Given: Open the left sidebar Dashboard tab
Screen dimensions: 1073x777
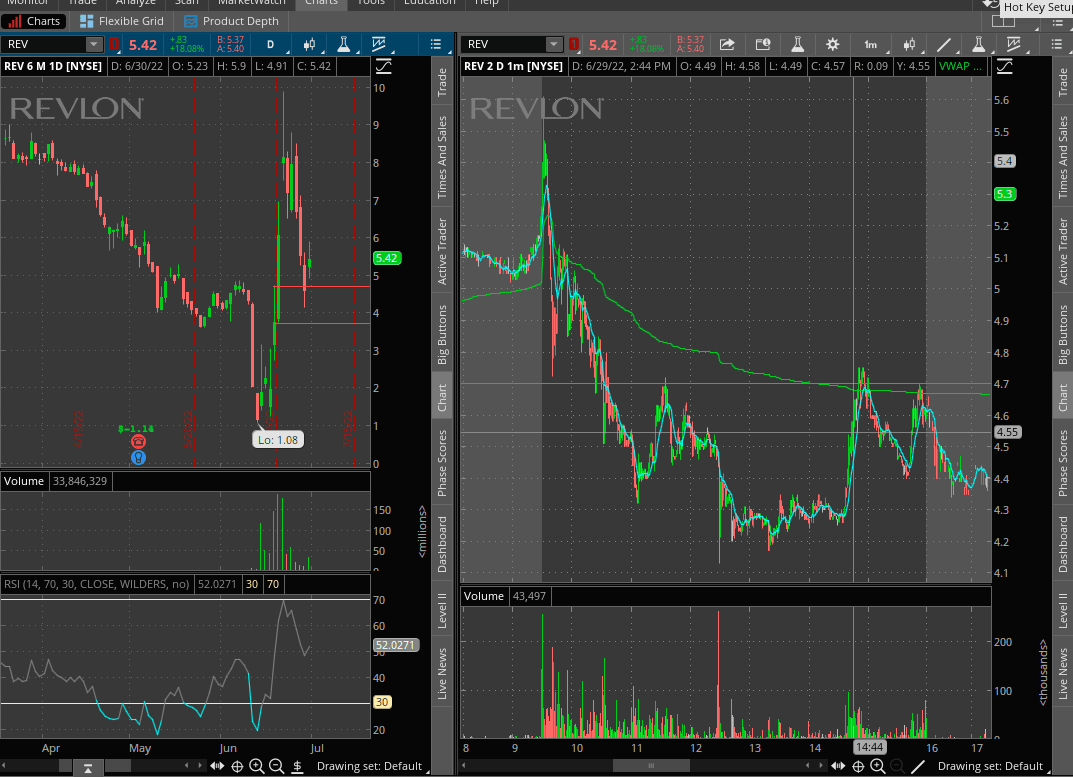Looking at the screenshot, I should [442, 544].
